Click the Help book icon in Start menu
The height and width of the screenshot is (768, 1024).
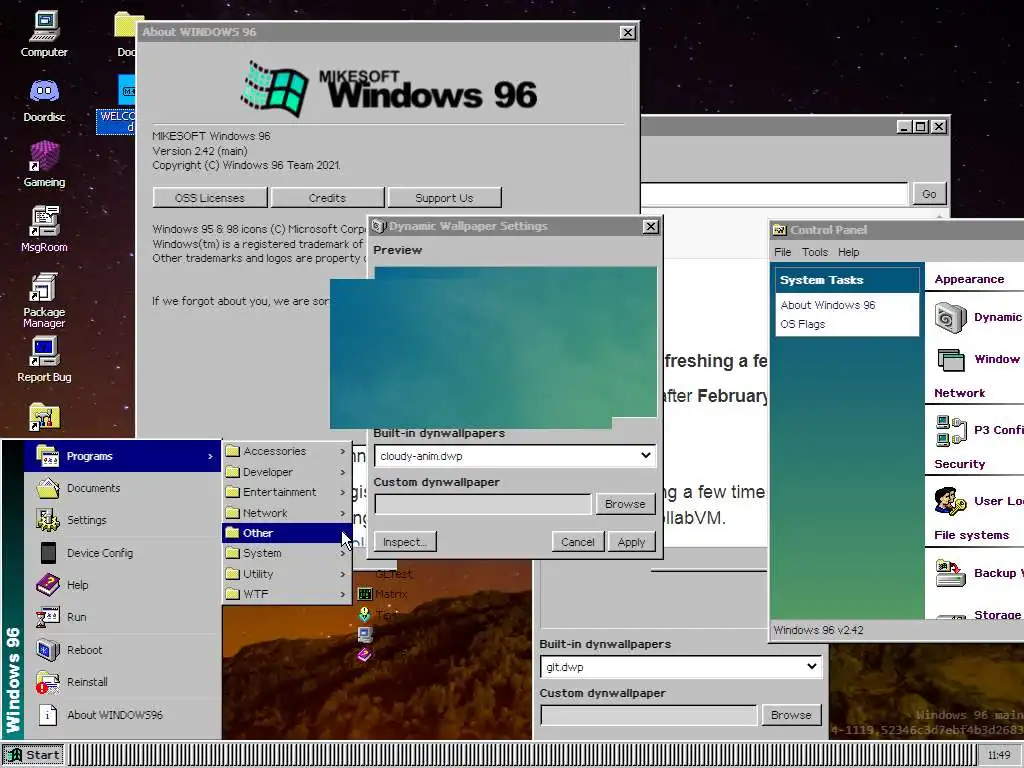pos(48,584)
